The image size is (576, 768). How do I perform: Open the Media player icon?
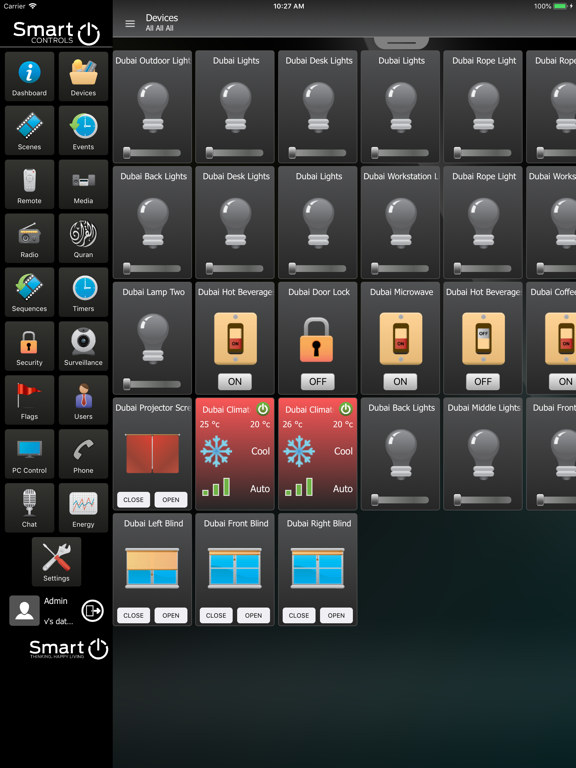pos(83,184)
